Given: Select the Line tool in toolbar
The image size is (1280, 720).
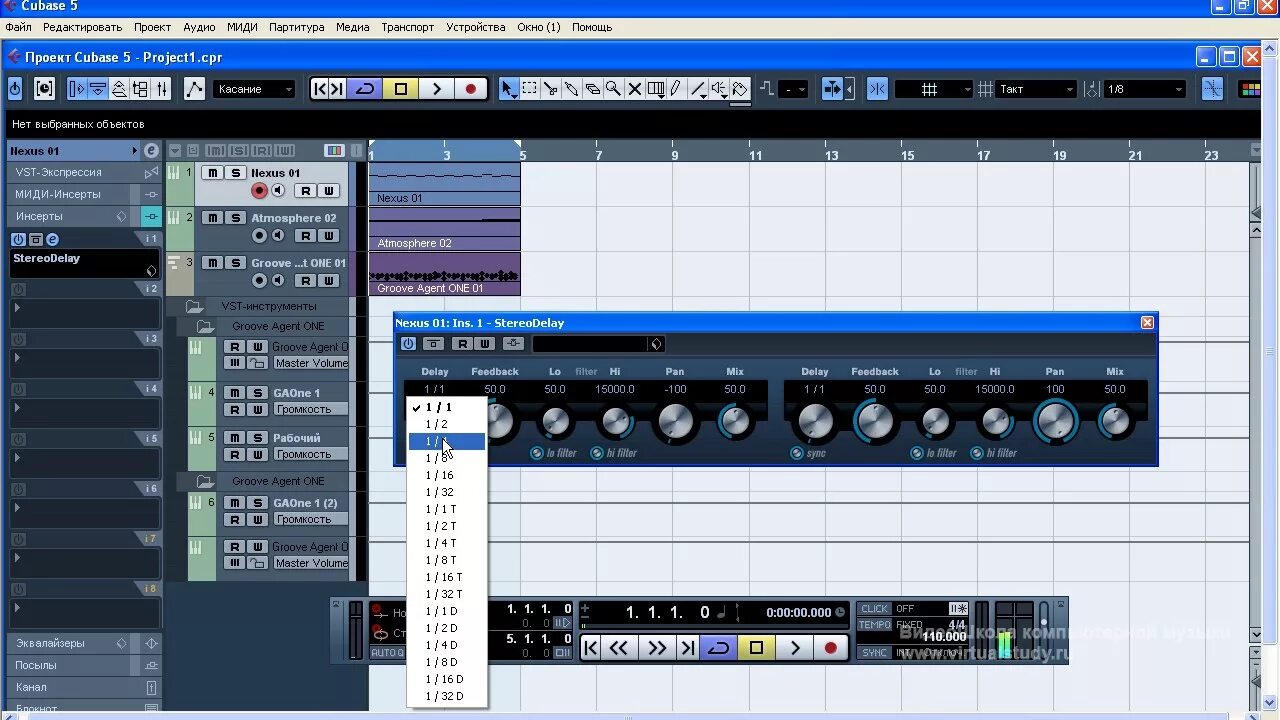Looking at the screenshot, I should [x=698, y=89].
